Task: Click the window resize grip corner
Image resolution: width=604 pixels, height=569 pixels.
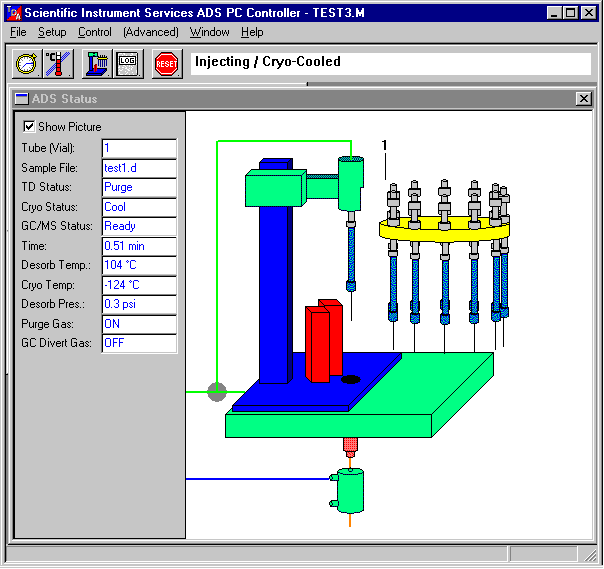Action: 589,555
